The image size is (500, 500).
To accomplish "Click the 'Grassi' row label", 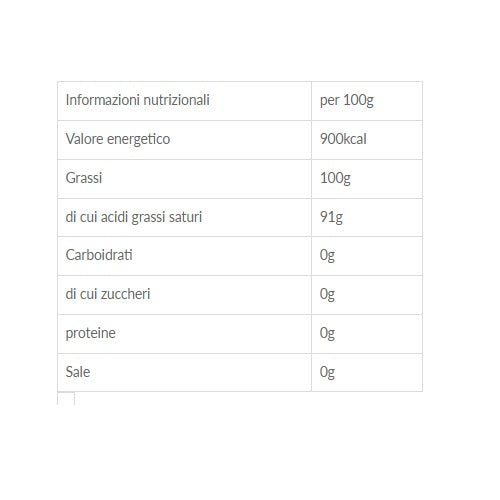I will (84, 178).
